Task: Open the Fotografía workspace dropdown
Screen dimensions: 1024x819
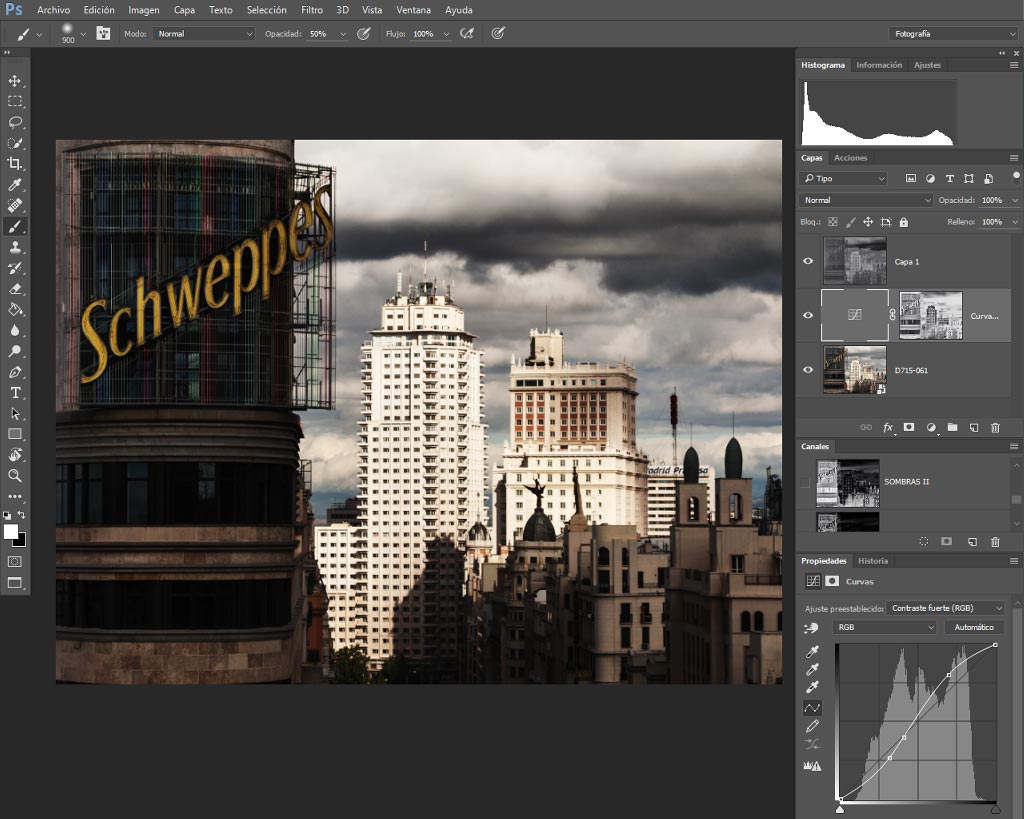Action: pos(953,34)
